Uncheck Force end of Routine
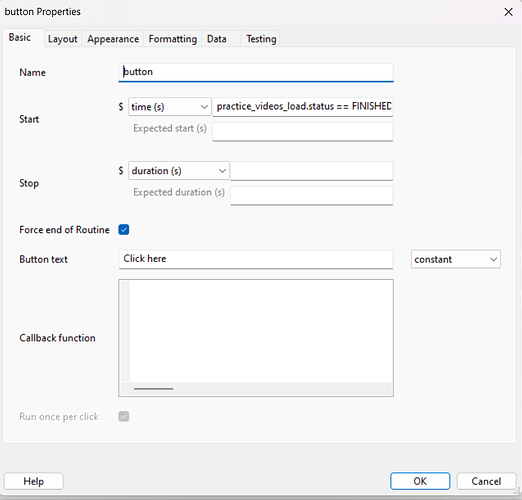This screenshot has width=522, height=500. [x=124, y=230]
